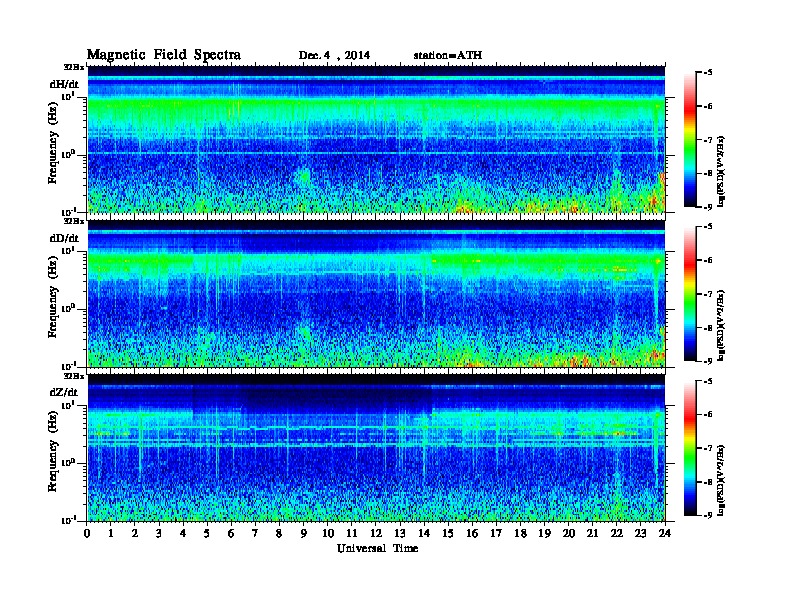Click hour 3 on the Universal Time axis

tap(159, 533)
